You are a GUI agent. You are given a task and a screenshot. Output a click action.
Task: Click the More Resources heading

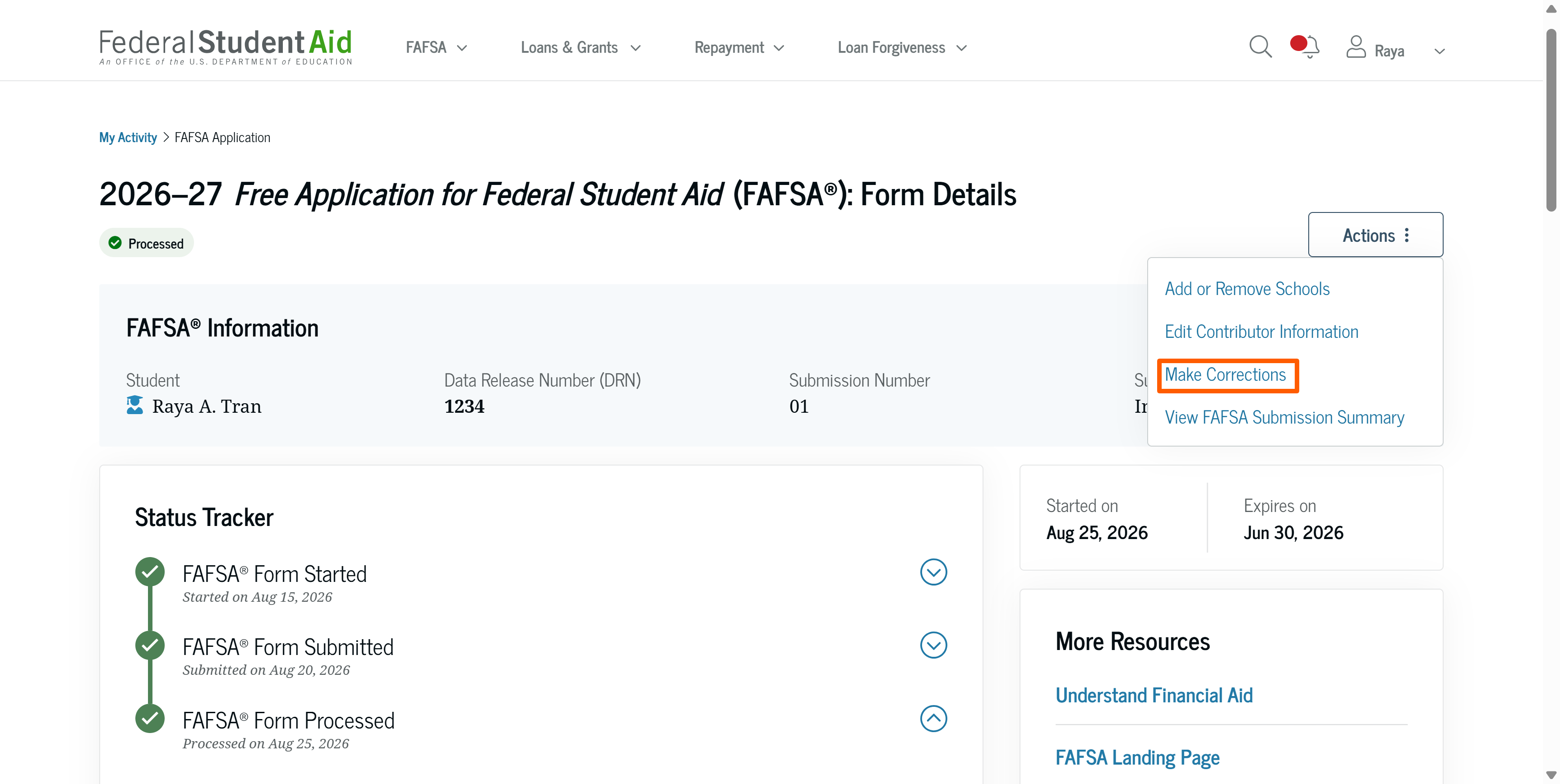click(x=1132, y=642)
